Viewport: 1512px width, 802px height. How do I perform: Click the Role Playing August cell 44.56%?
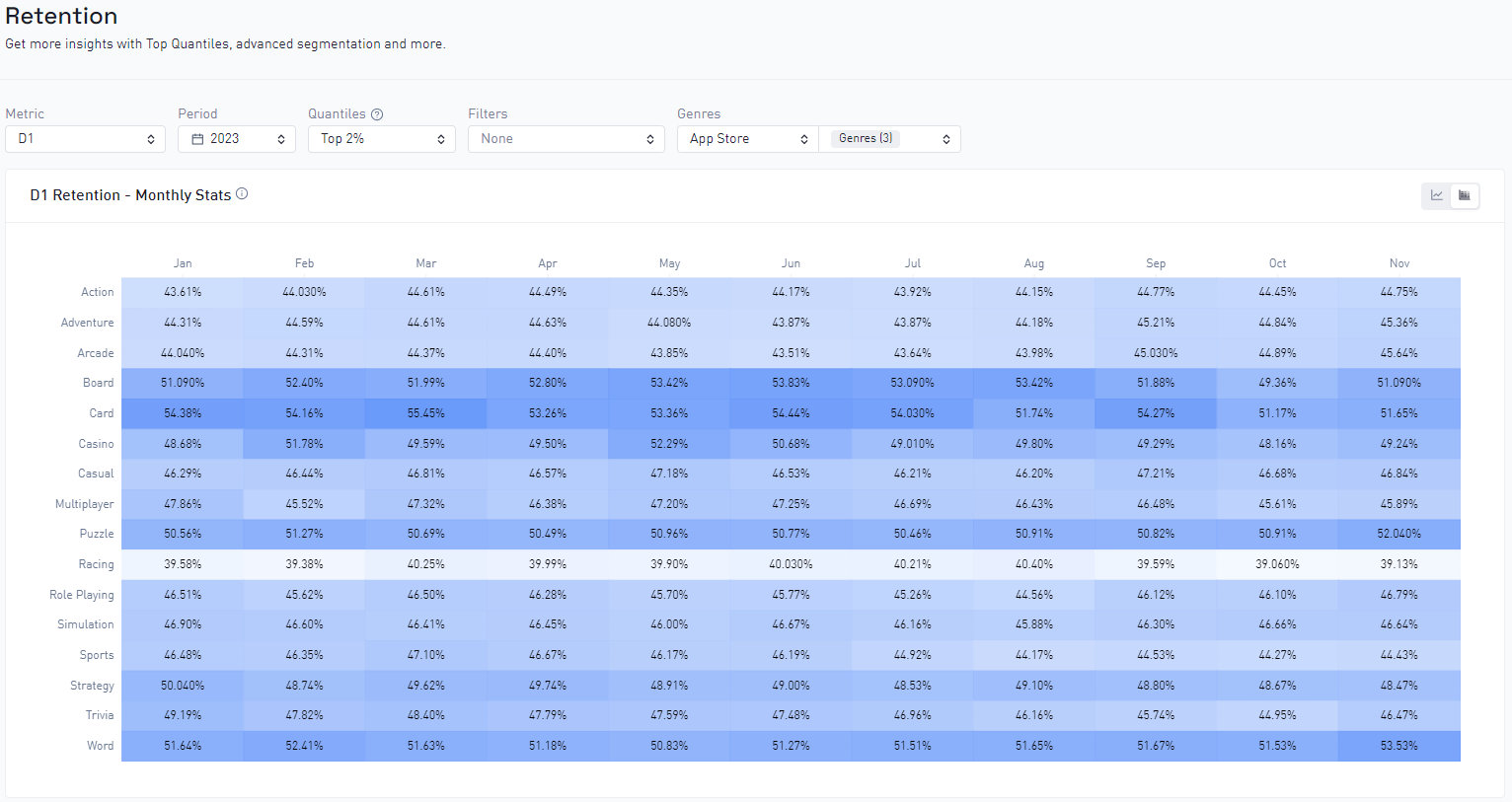(1034, 595)
